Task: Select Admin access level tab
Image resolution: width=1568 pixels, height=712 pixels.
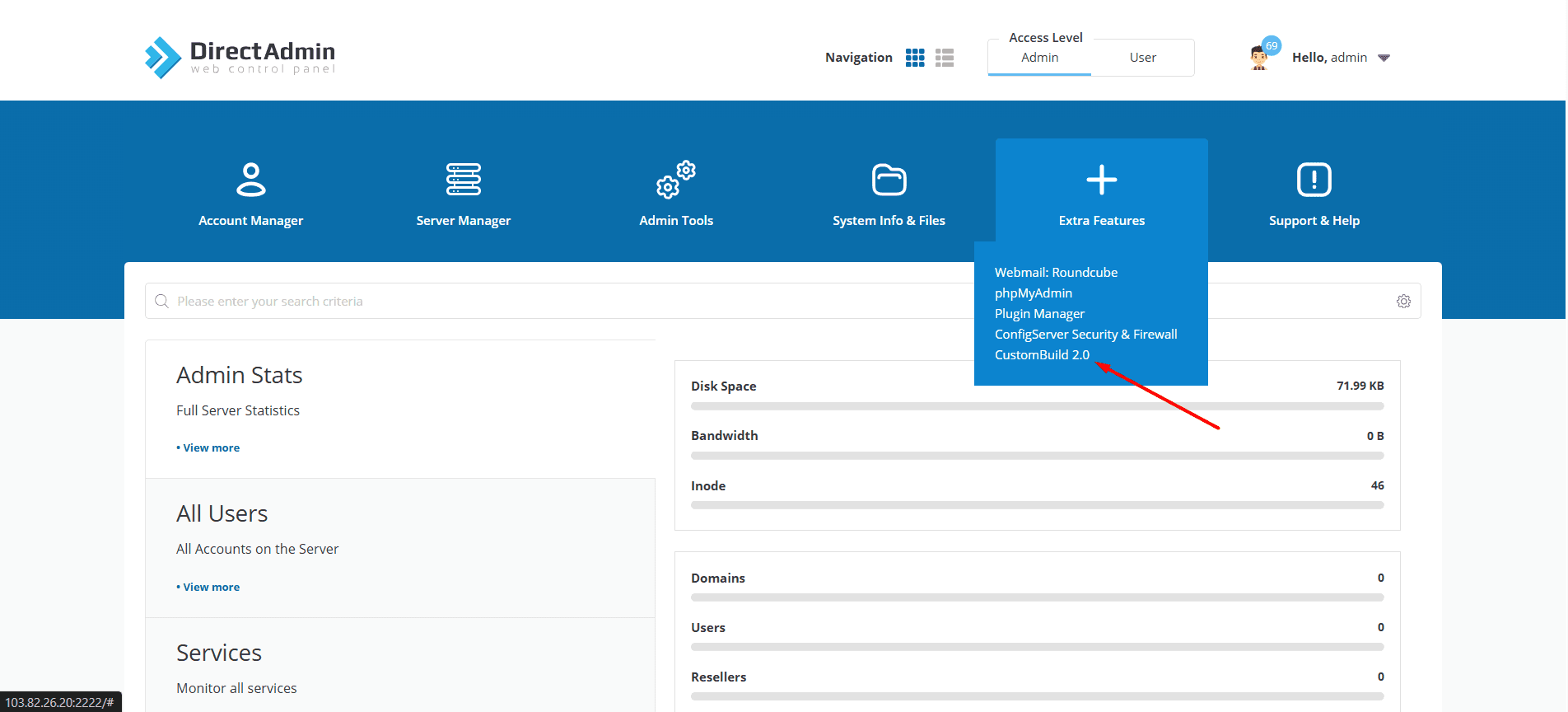Action: coord(1039,58)
